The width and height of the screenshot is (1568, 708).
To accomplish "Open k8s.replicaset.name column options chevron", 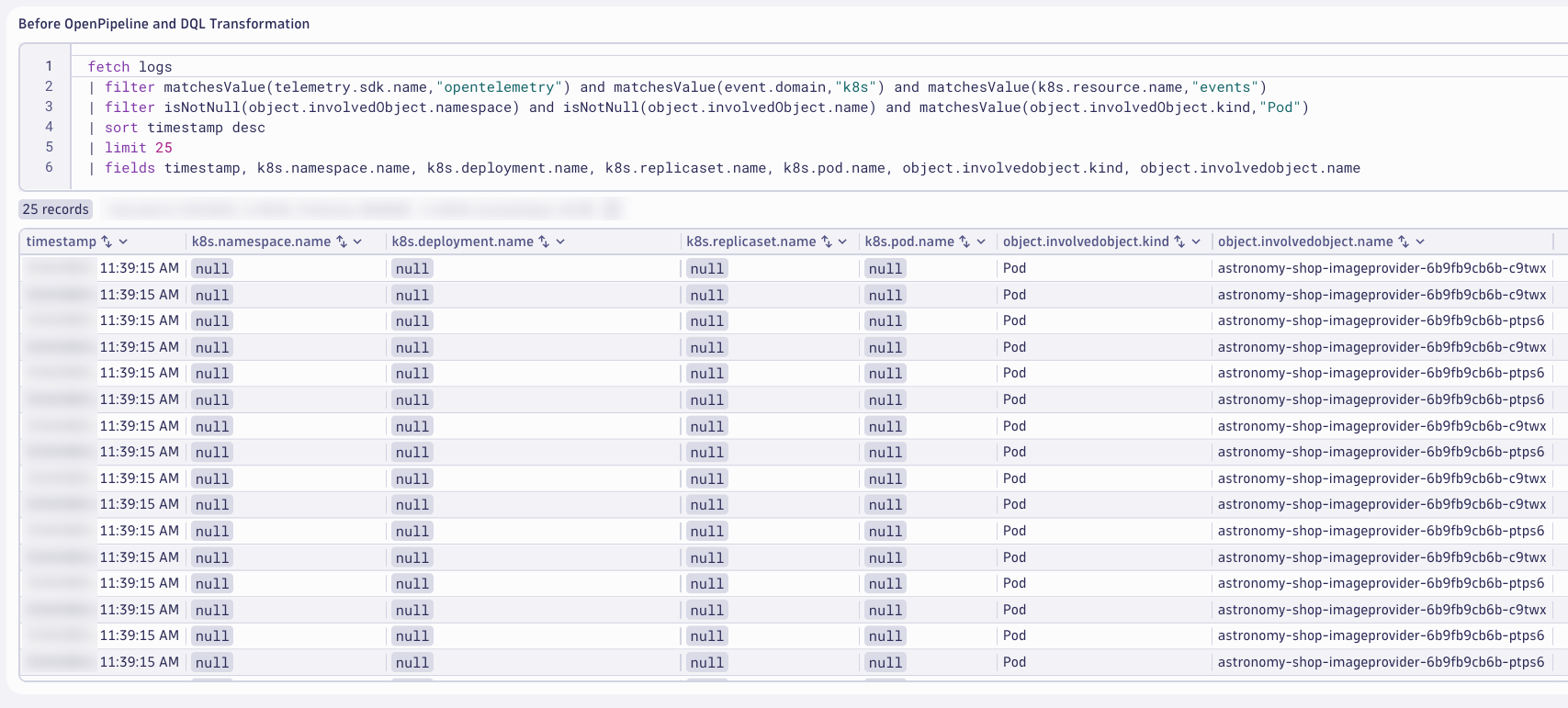I will pyautogui.click(x=842, y=242).
